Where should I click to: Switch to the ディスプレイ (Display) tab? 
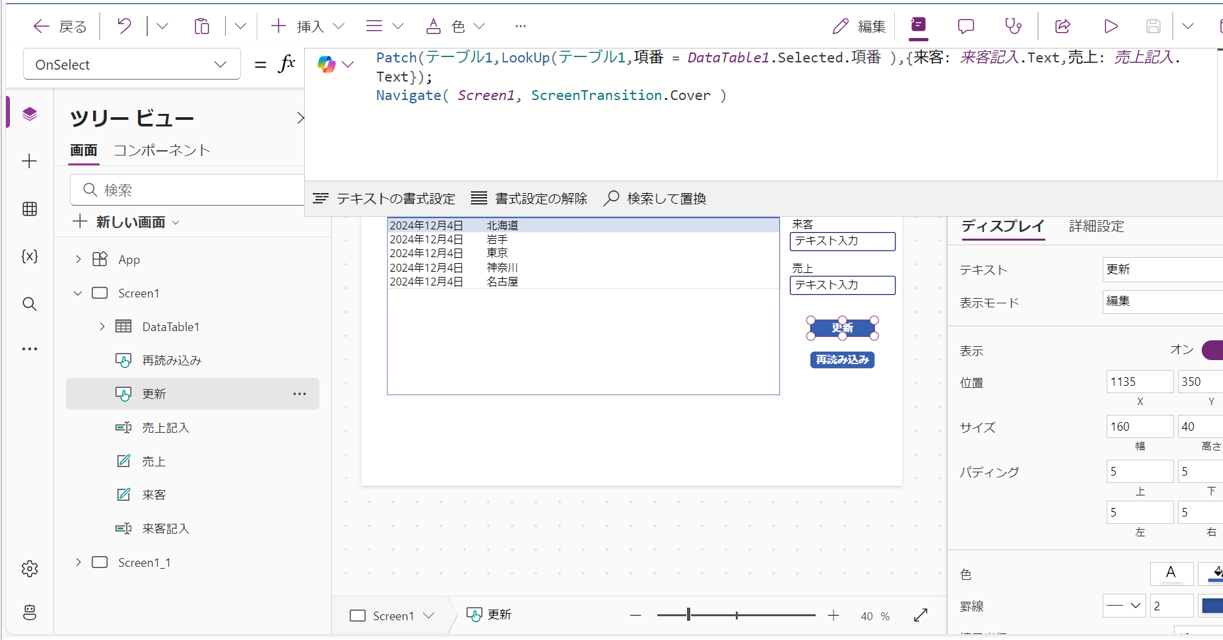[x=1003, y=226]
